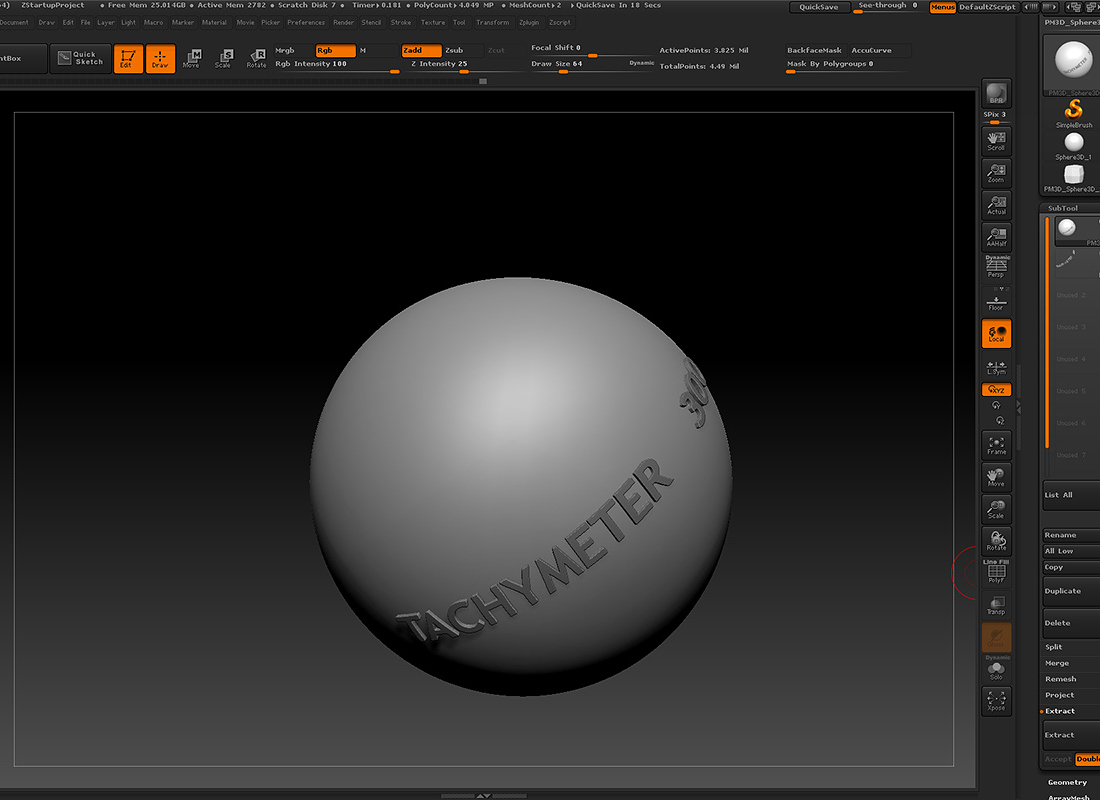The image size is (1100, 800).
Task: Click Rotate icon in right shelf
Action: click(x=995, y=541)
